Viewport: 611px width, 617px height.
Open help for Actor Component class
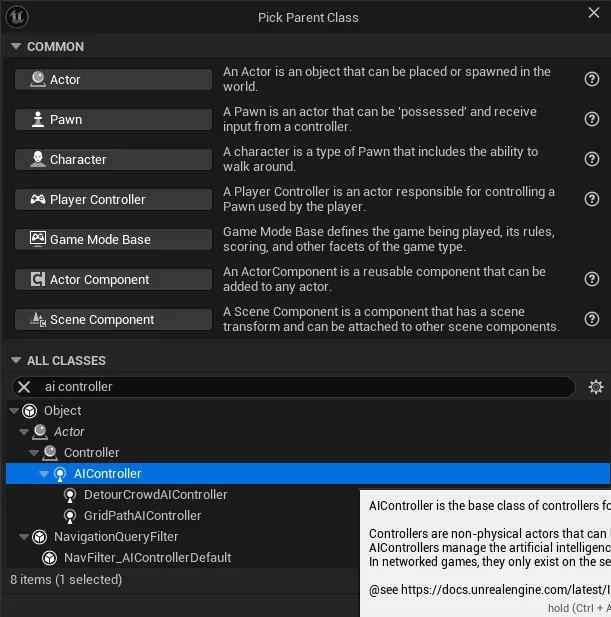coord(592,279)
